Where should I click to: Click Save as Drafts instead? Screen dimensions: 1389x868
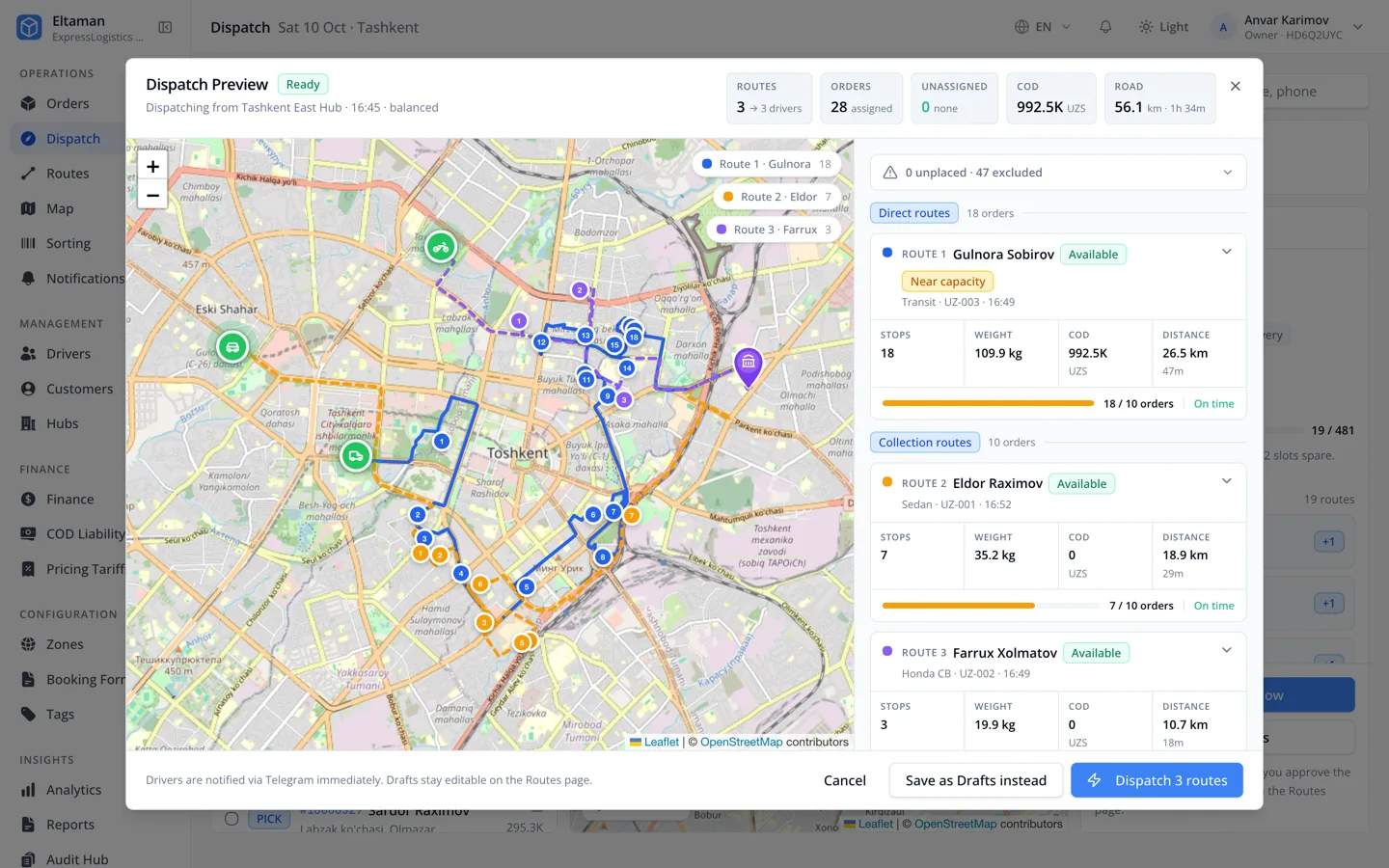click(x=976, y=780)
